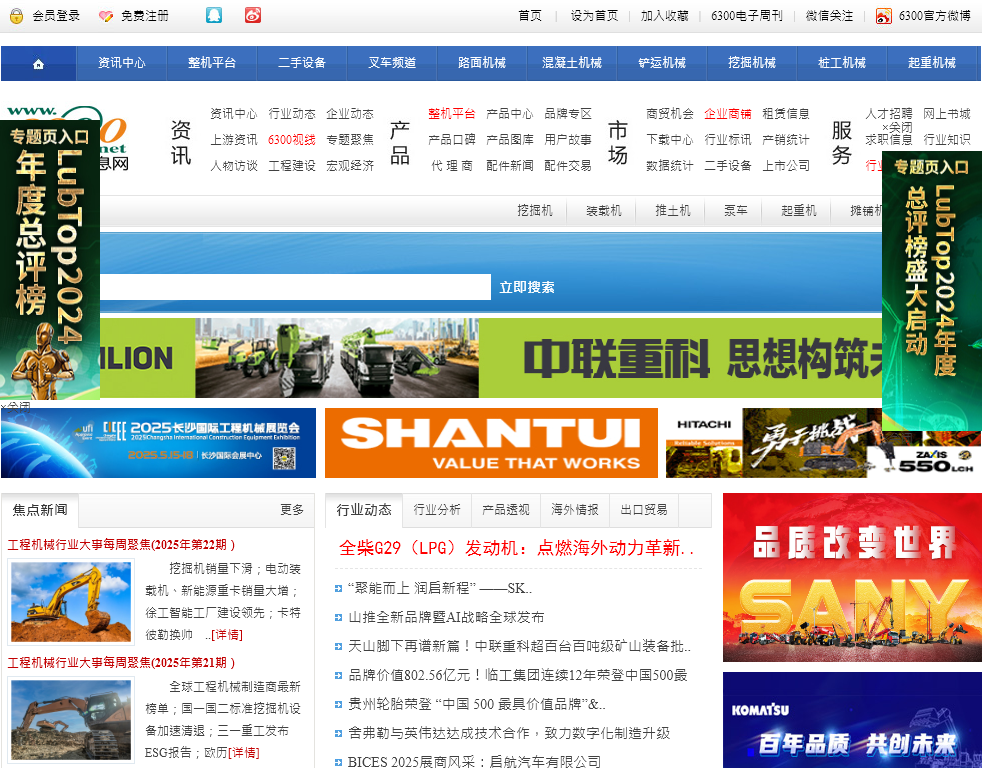982x768 pixels.
Task: Open the red Weibo icon in top bar
Action: [253, 15]
